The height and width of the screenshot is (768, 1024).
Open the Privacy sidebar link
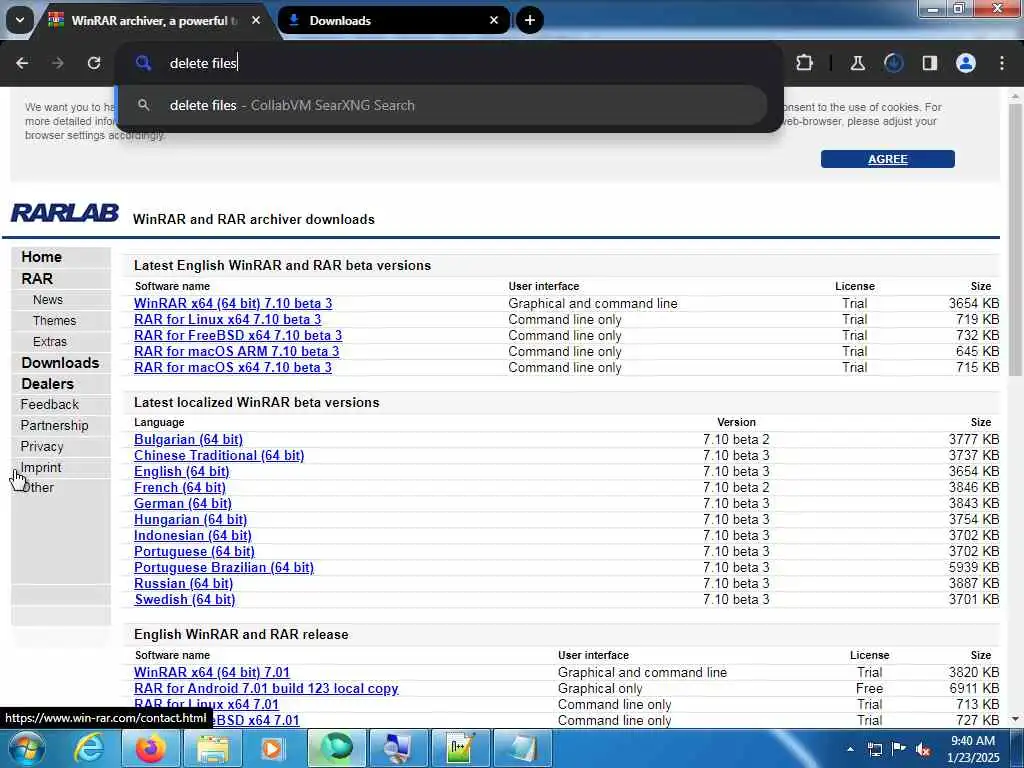[x=42, y=446]
